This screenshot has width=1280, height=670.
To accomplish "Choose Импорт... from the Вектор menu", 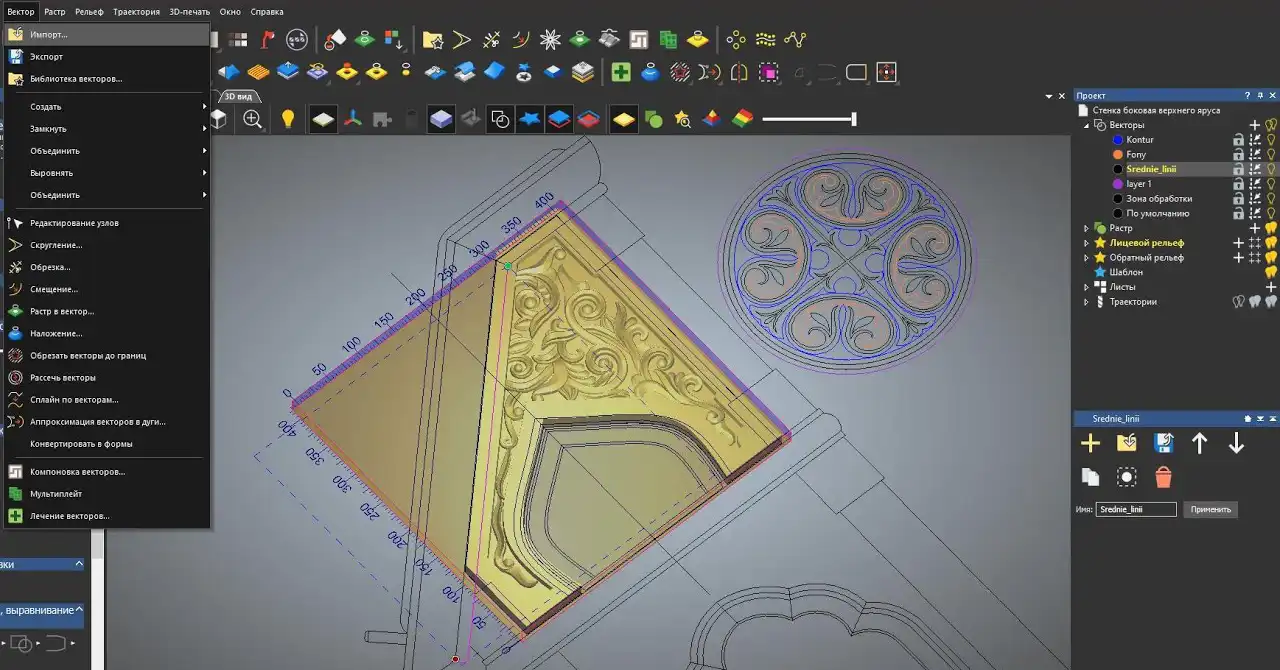I will coord(107,34).
